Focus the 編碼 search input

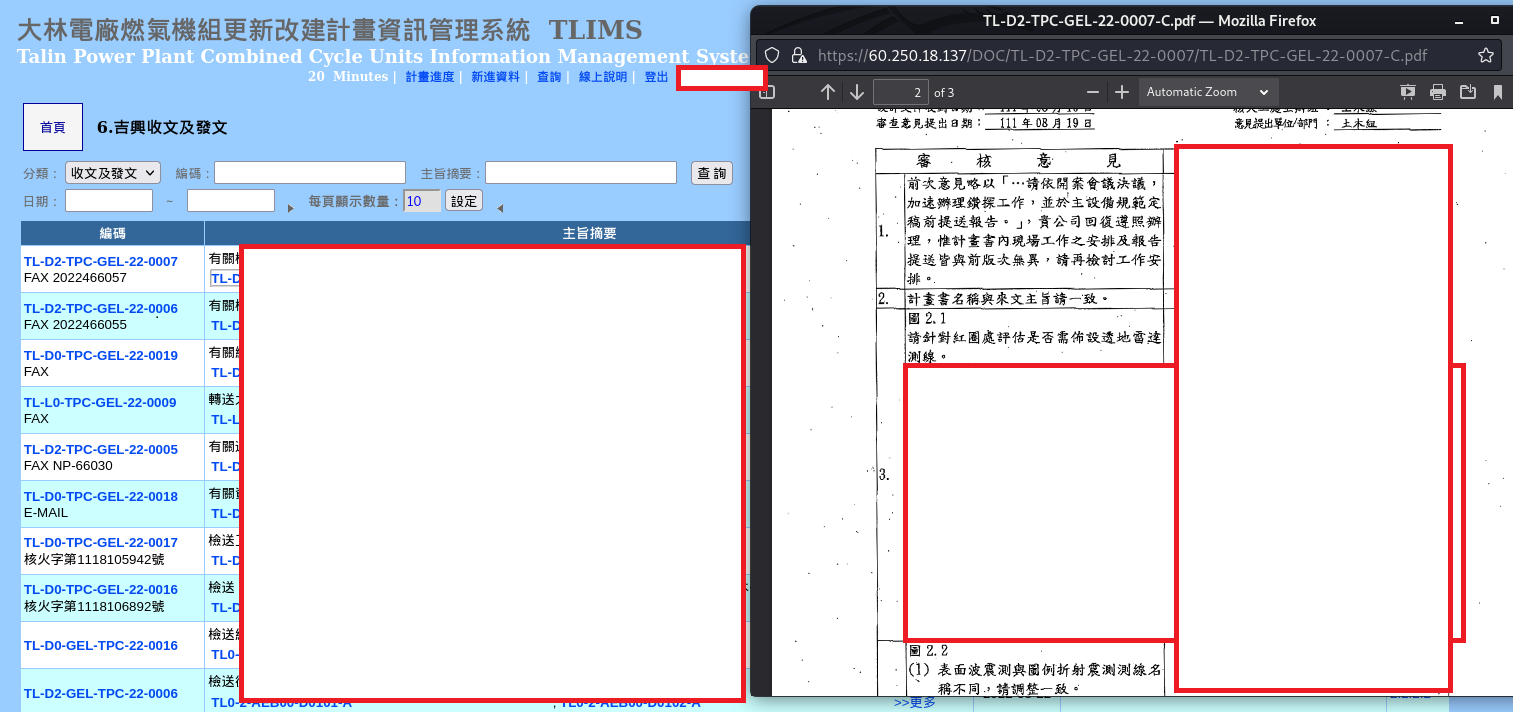[x=310, y=173]
